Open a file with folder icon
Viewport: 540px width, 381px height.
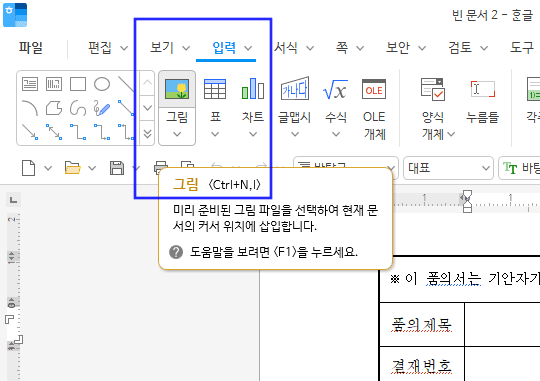pyautogui.click(x=73, y=168)
